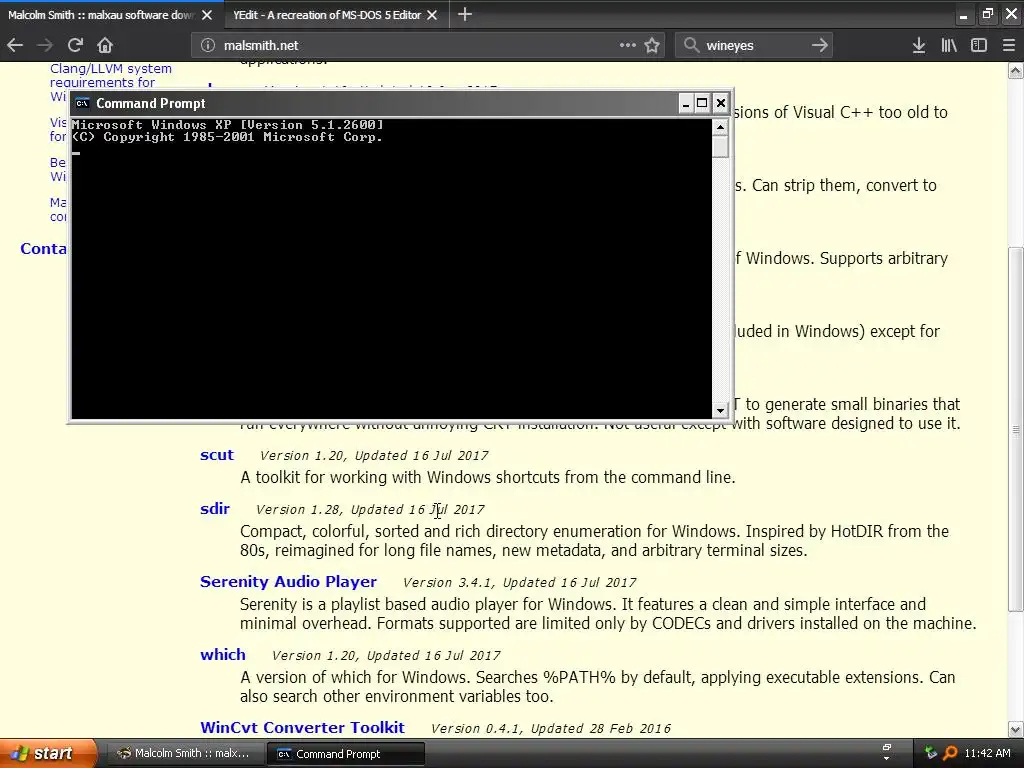Click the wineyes search field
Image resolution: width=1024 pixels, height=768 pixels.
click(x=754, y=45)
